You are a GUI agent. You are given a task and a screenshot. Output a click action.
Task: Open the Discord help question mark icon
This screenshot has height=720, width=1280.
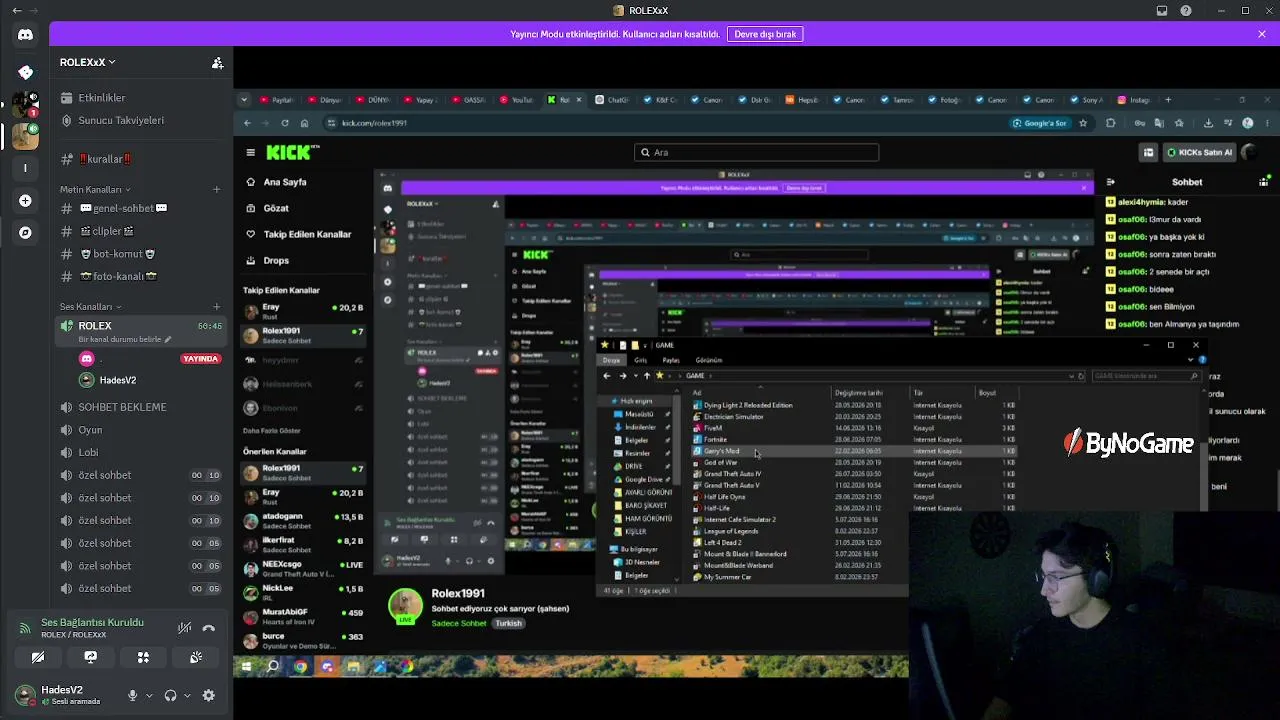coord(1186,11)
